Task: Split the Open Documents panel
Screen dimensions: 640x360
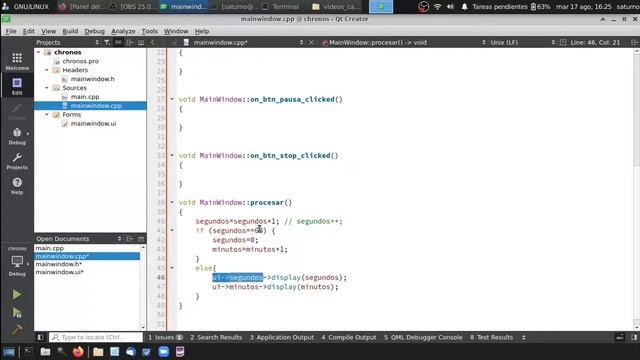Action: click(129, 239)
